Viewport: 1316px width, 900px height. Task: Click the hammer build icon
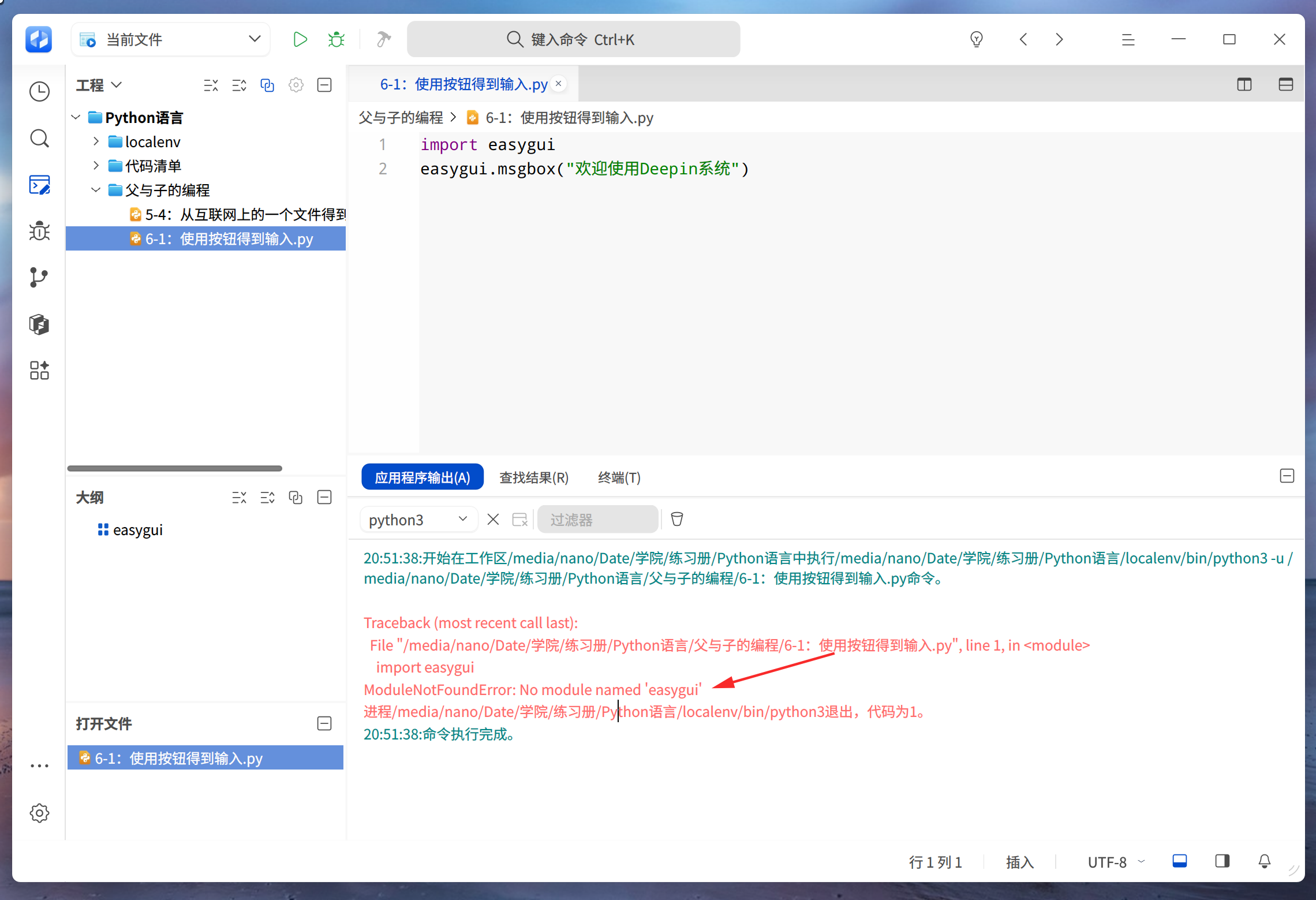point(383,39)
